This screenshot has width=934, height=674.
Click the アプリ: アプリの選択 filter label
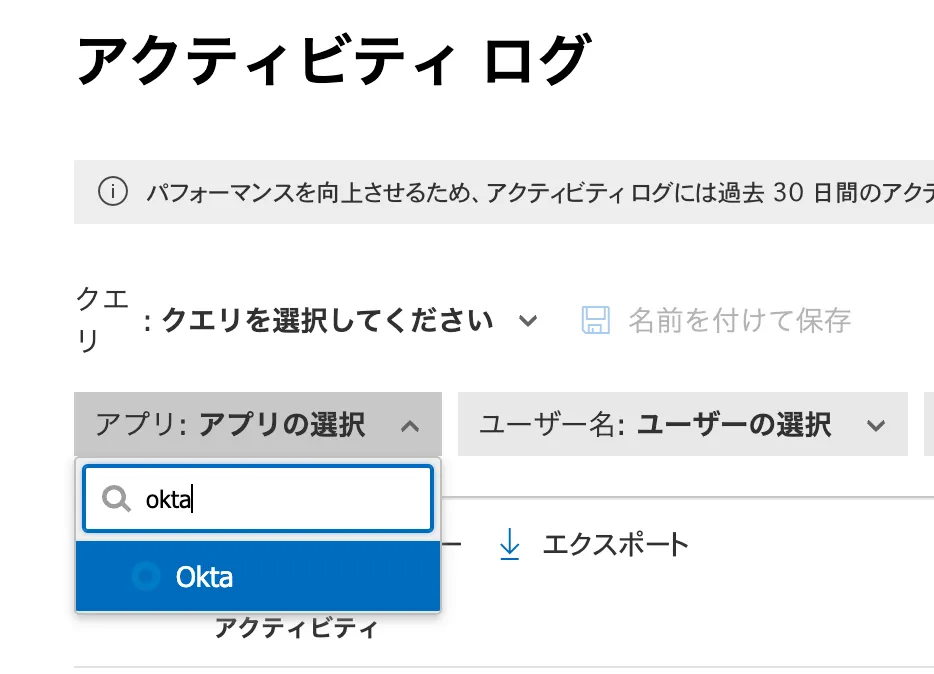pos(230,425)
